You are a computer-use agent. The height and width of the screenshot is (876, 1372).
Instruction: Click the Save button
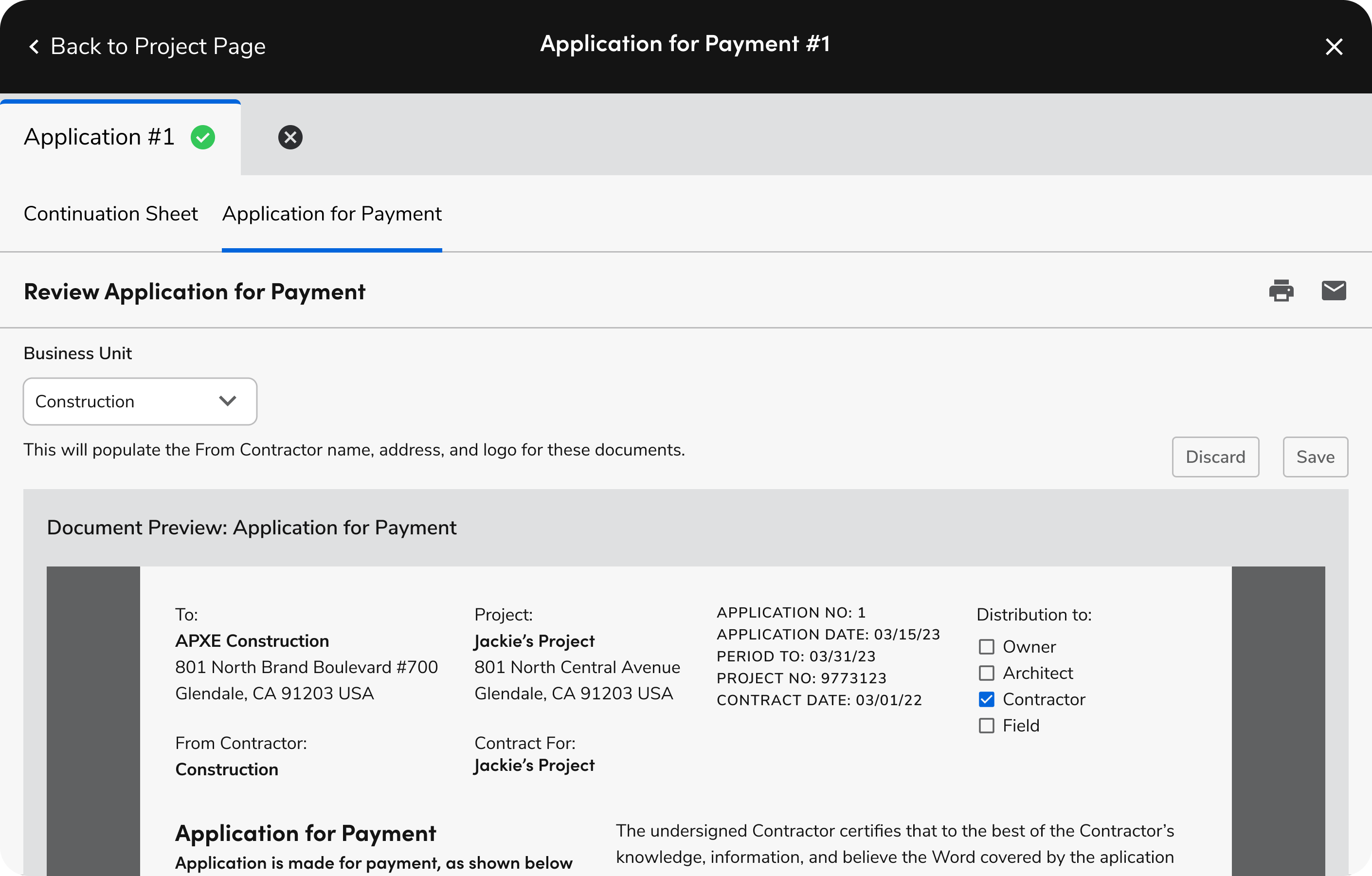coord(1315,457)
